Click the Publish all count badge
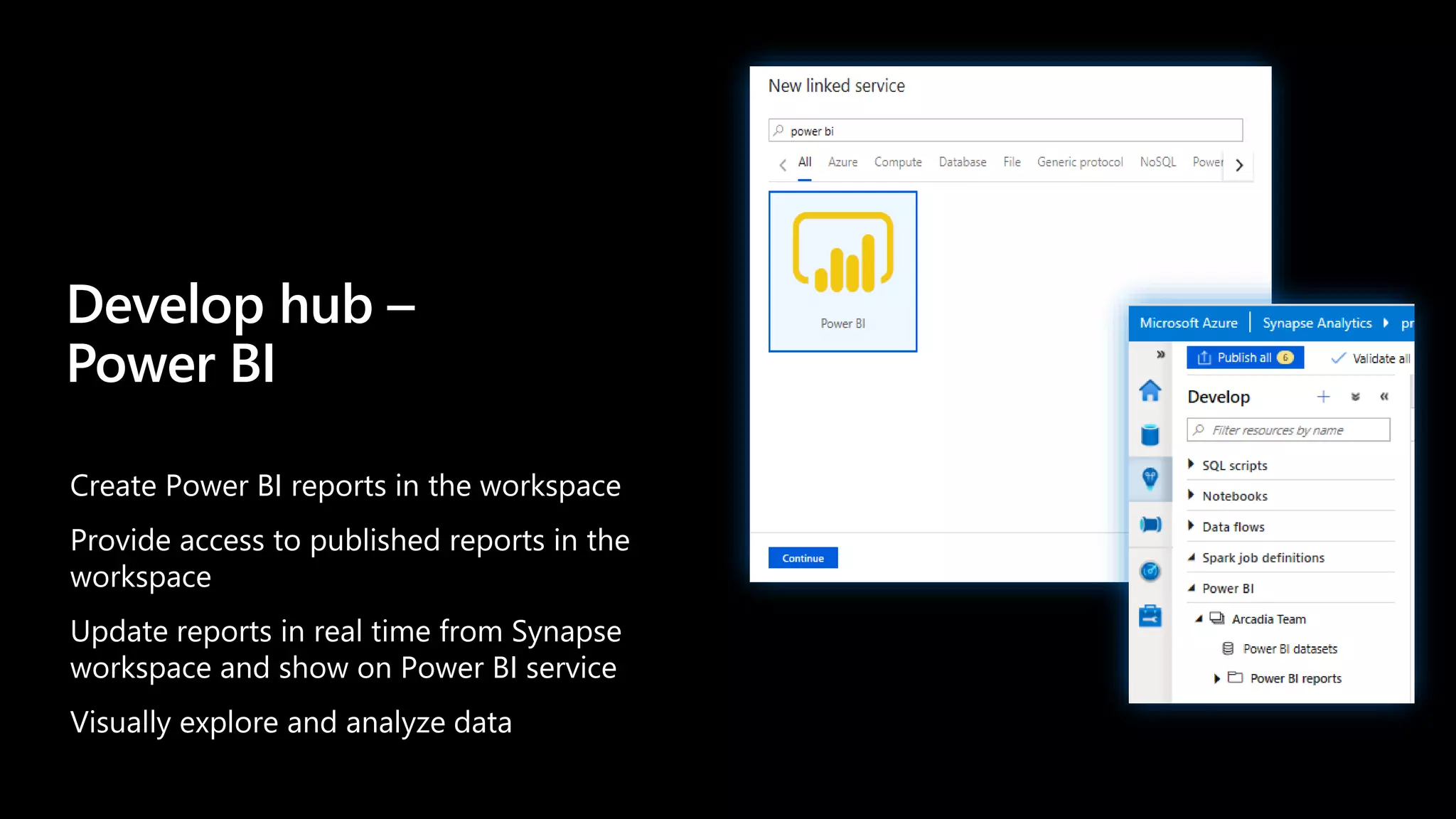Image resolution: width=1456 pixels, height=819 pixels. pos(1285,358)
